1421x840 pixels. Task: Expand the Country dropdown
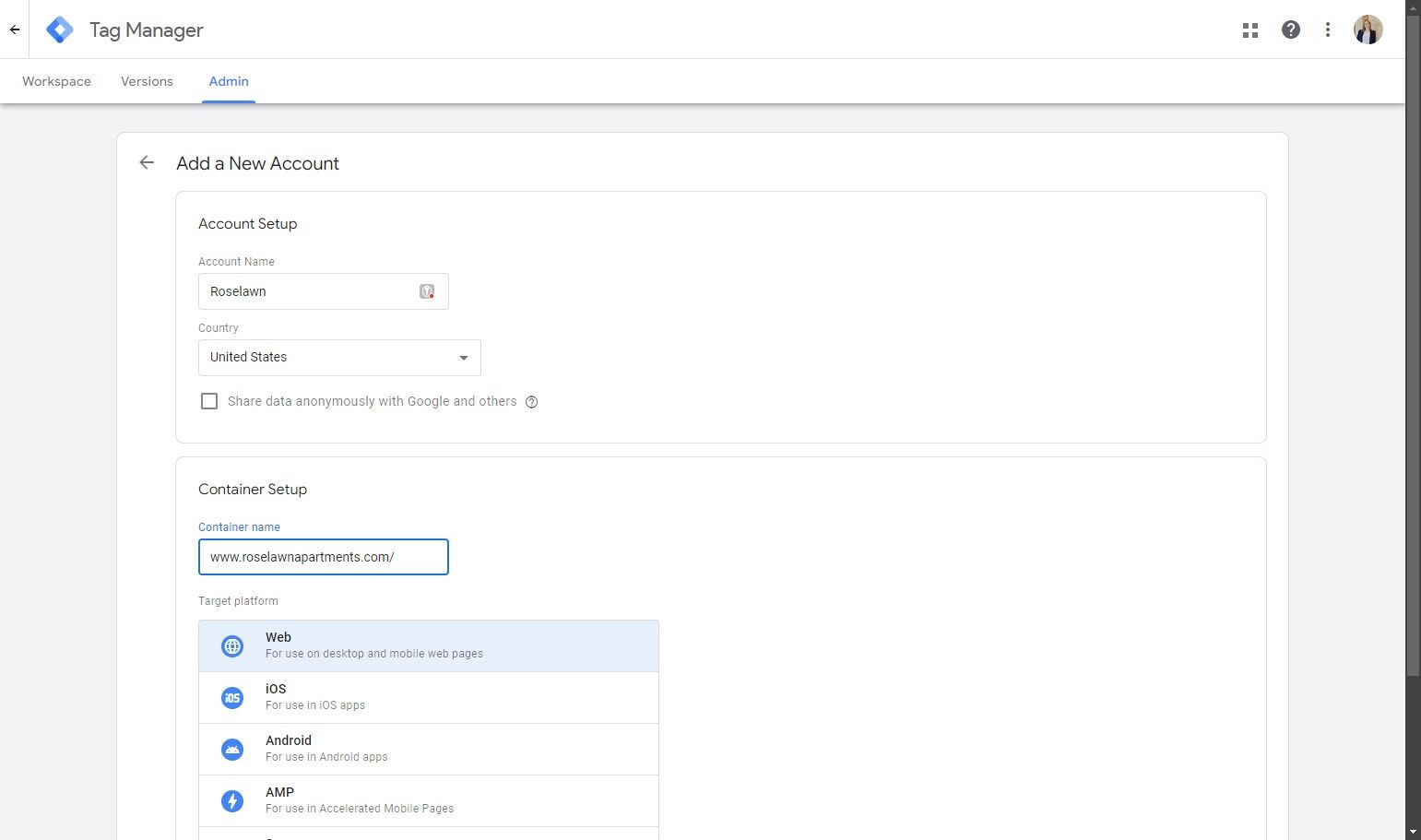[x=339, y=358]
